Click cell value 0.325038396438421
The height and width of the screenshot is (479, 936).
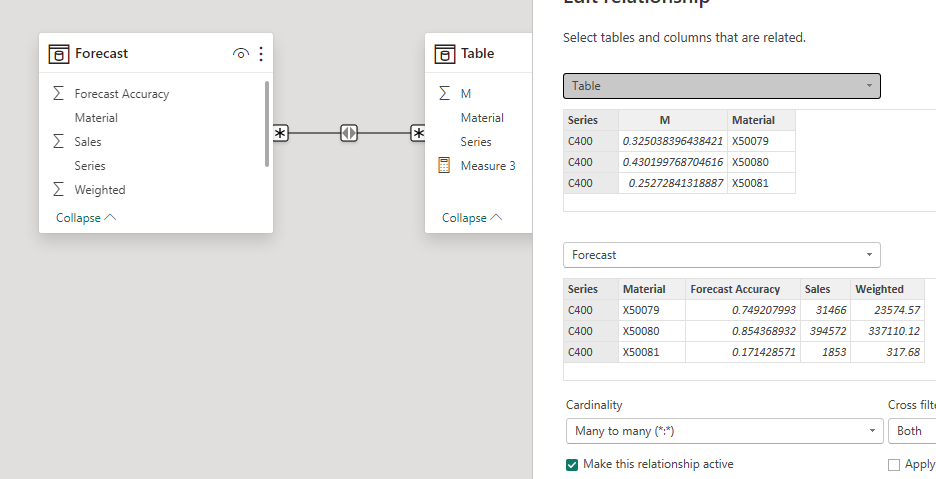tap(673, 142)
